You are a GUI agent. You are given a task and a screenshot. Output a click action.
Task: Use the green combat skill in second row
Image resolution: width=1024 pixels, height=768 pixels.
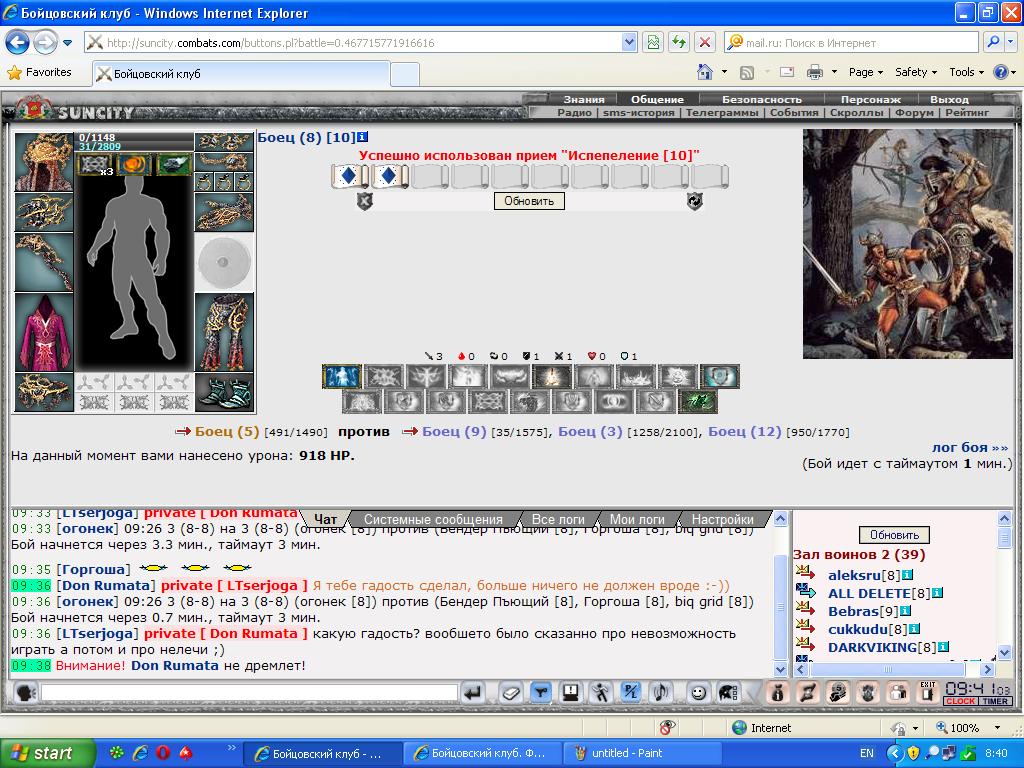pos(698,402)
